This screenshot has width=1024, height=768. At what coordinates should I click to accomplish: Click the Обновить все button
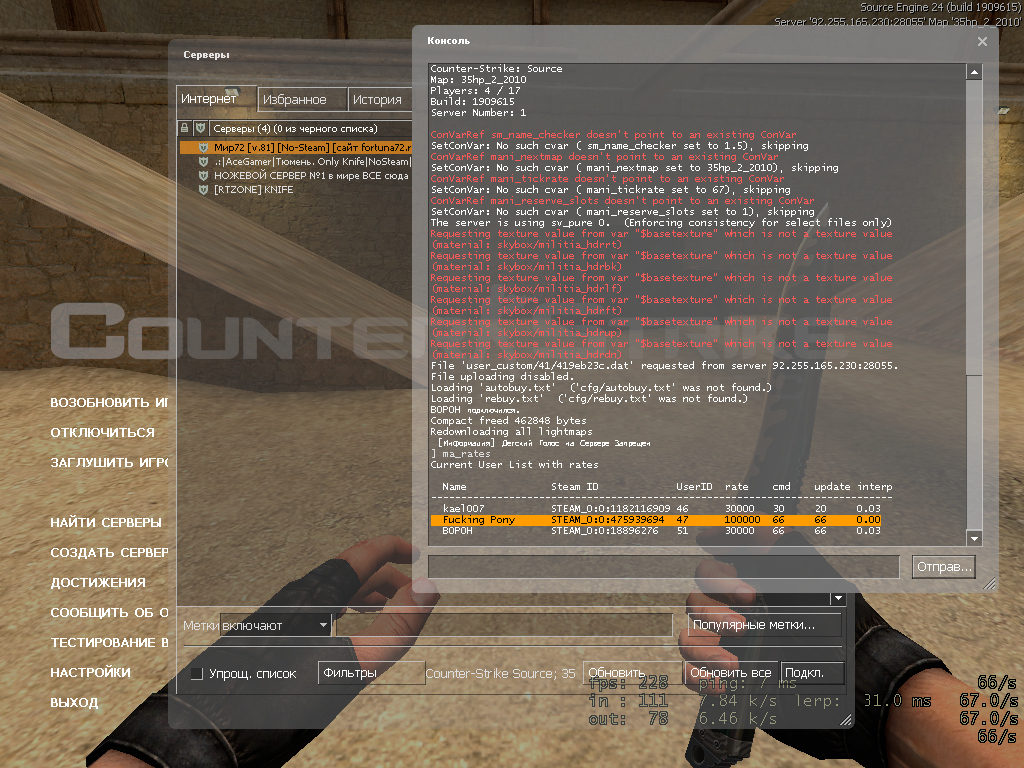(730, 673)
